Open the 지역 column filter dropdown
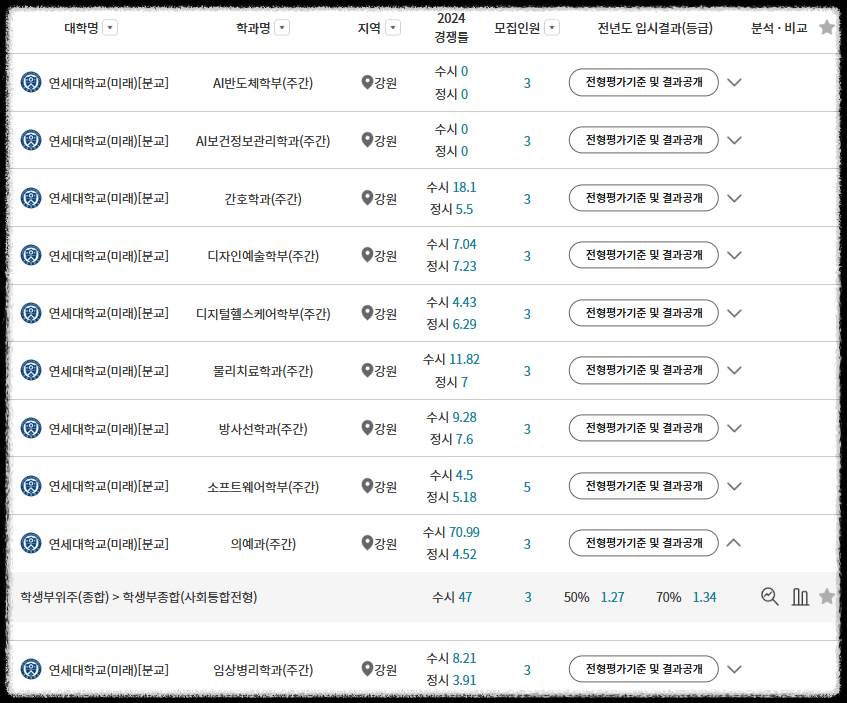Screen dimensions: 847x703 (x=393, y=28)
